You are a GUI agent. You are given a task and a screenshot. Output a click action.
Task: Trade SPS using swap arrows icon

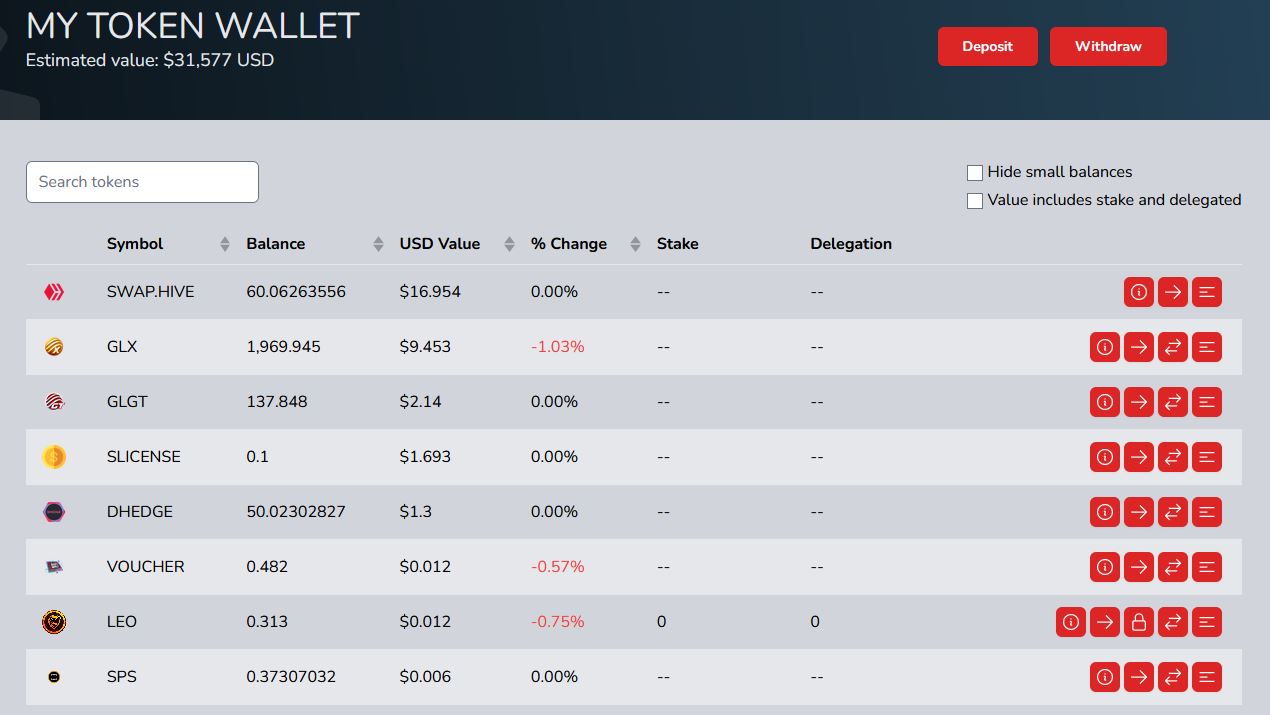1173,677
